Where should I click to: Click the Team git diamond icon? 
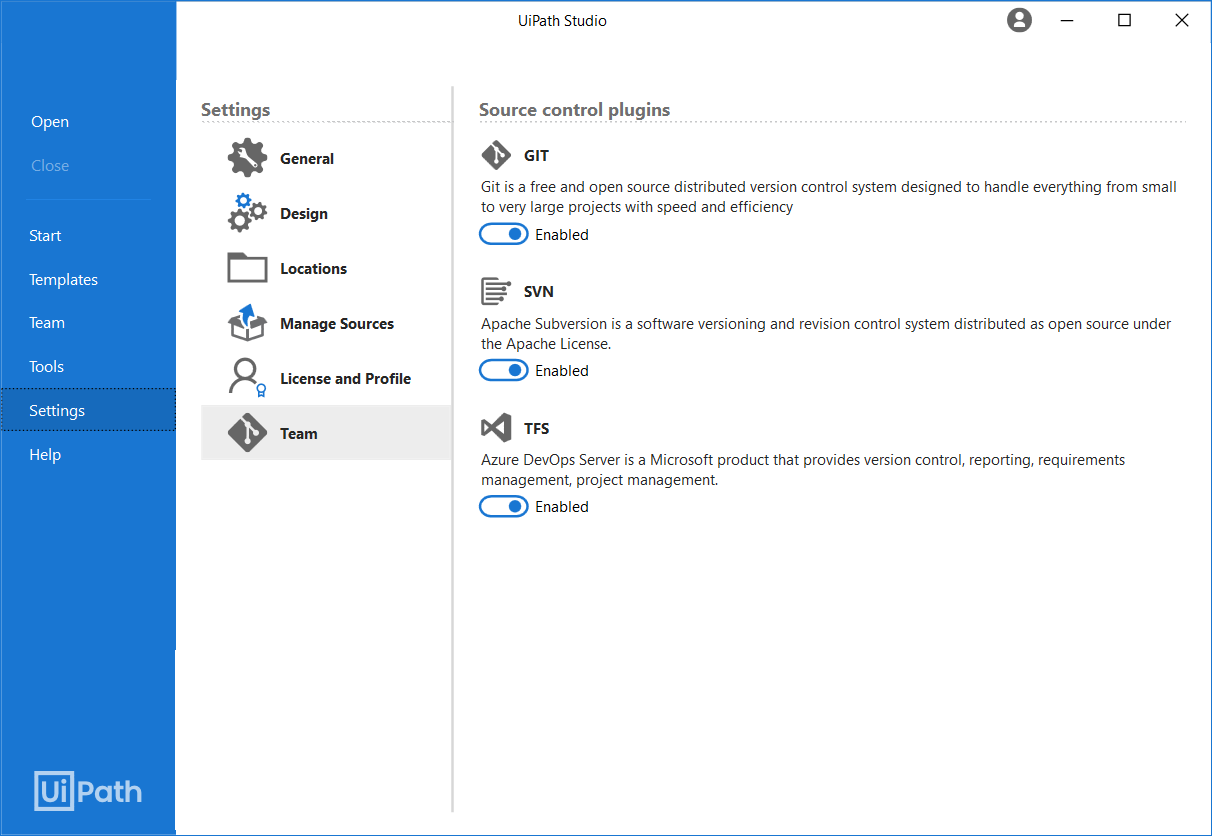pos(247,433)
